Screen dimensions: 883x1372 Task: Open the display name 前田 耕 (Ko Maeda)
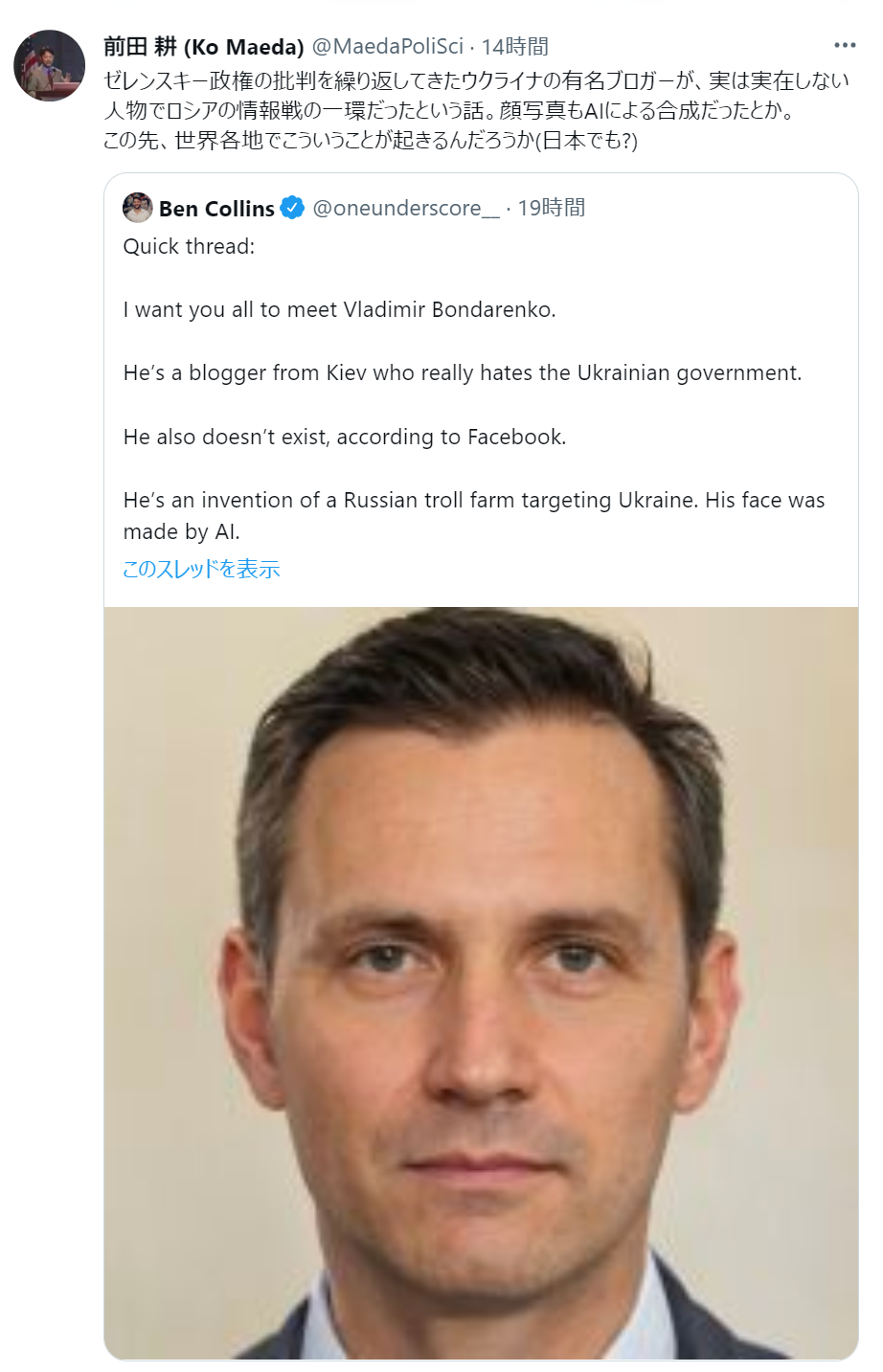click(x=203, y=46)
